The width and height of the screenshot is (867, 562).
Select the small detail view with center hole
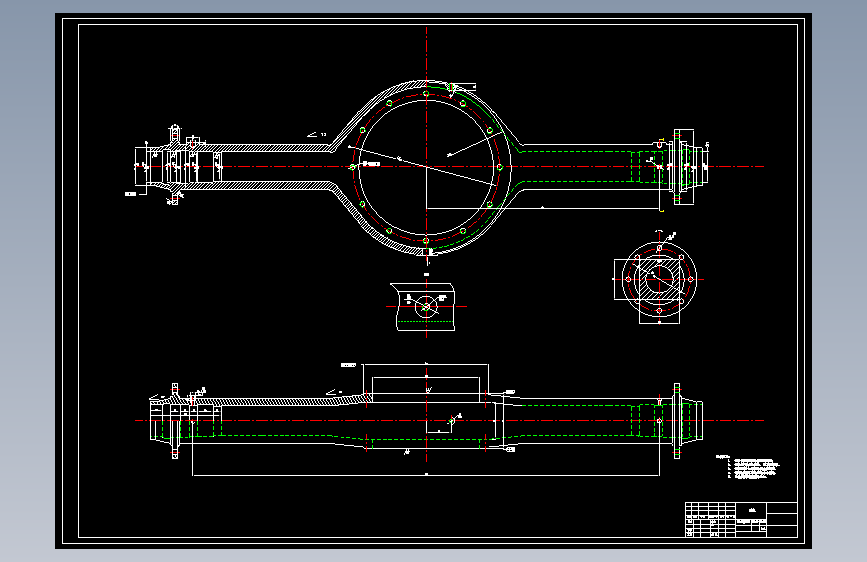[x=426, y=306]
